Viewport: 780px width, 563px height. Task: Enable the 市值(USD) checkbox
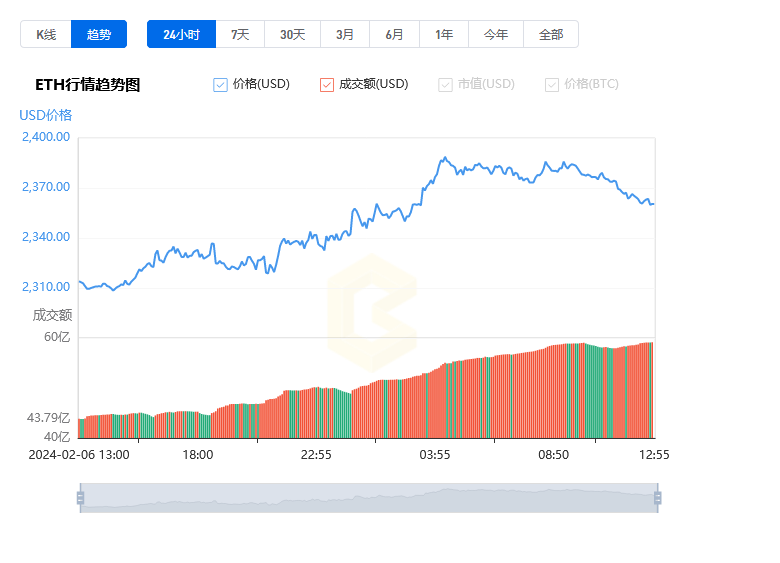pos(445,85)
